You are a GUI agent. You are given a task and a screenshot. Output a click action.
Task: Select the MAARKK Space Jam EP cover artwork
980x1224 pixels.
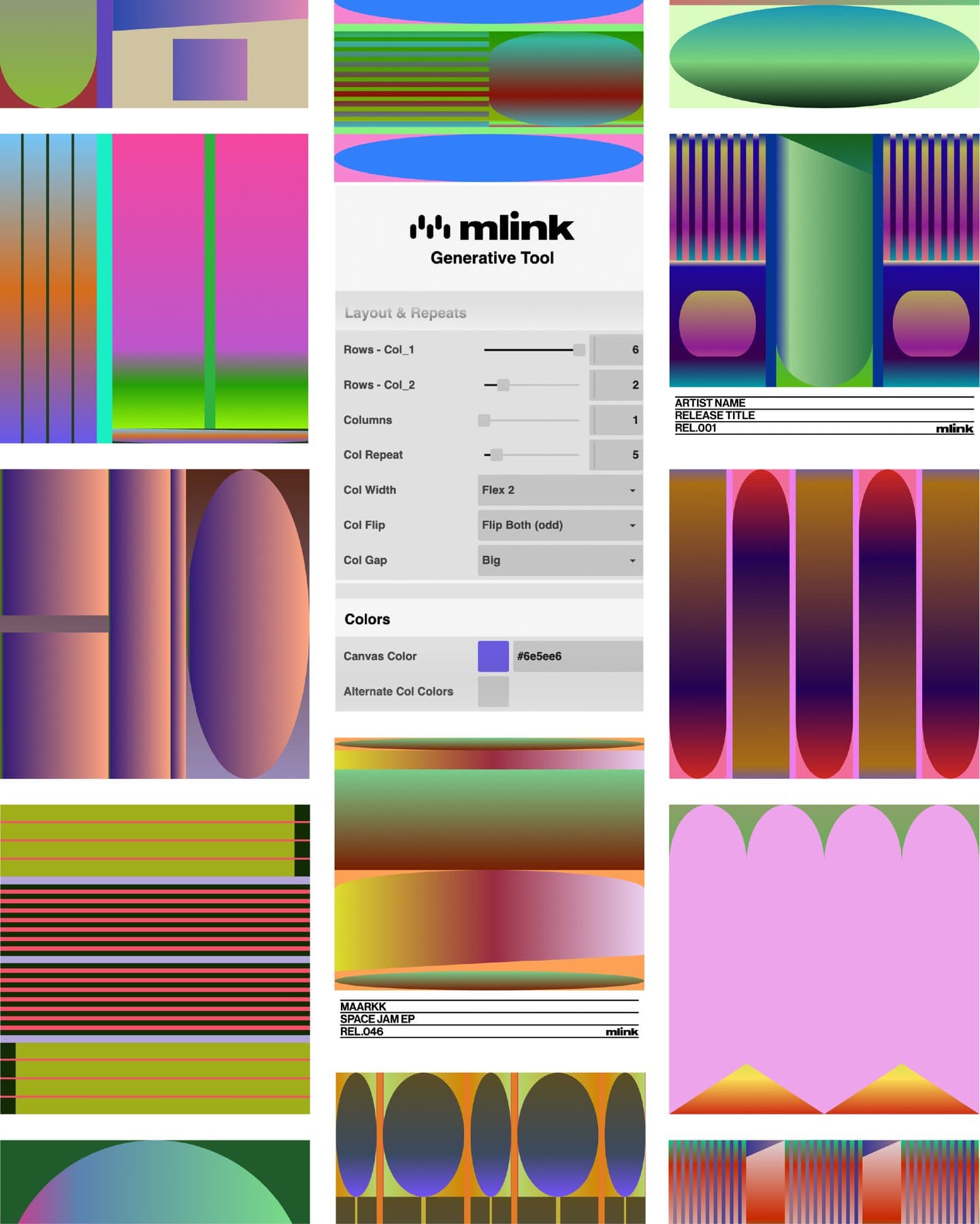point(489,864)
